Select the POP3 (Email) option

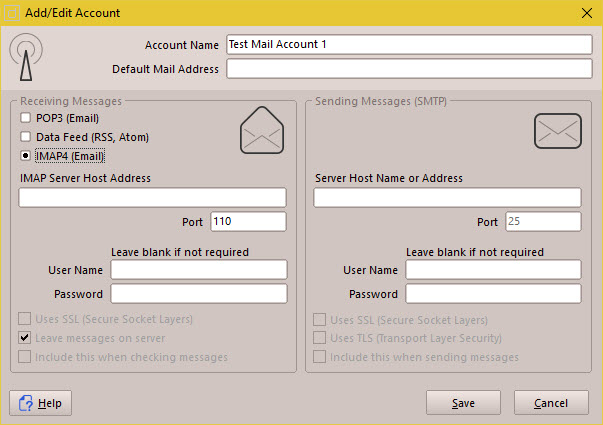click(25, 118)
